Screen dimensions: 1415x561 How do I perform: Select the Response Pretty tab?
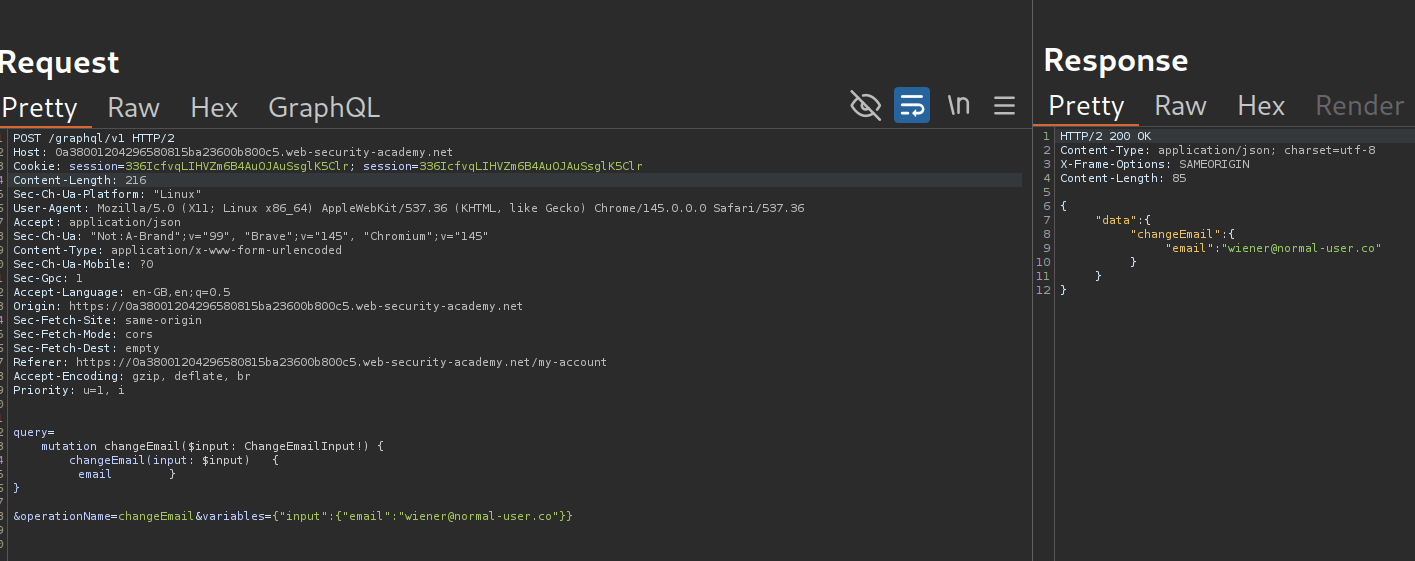[1086, 105]
